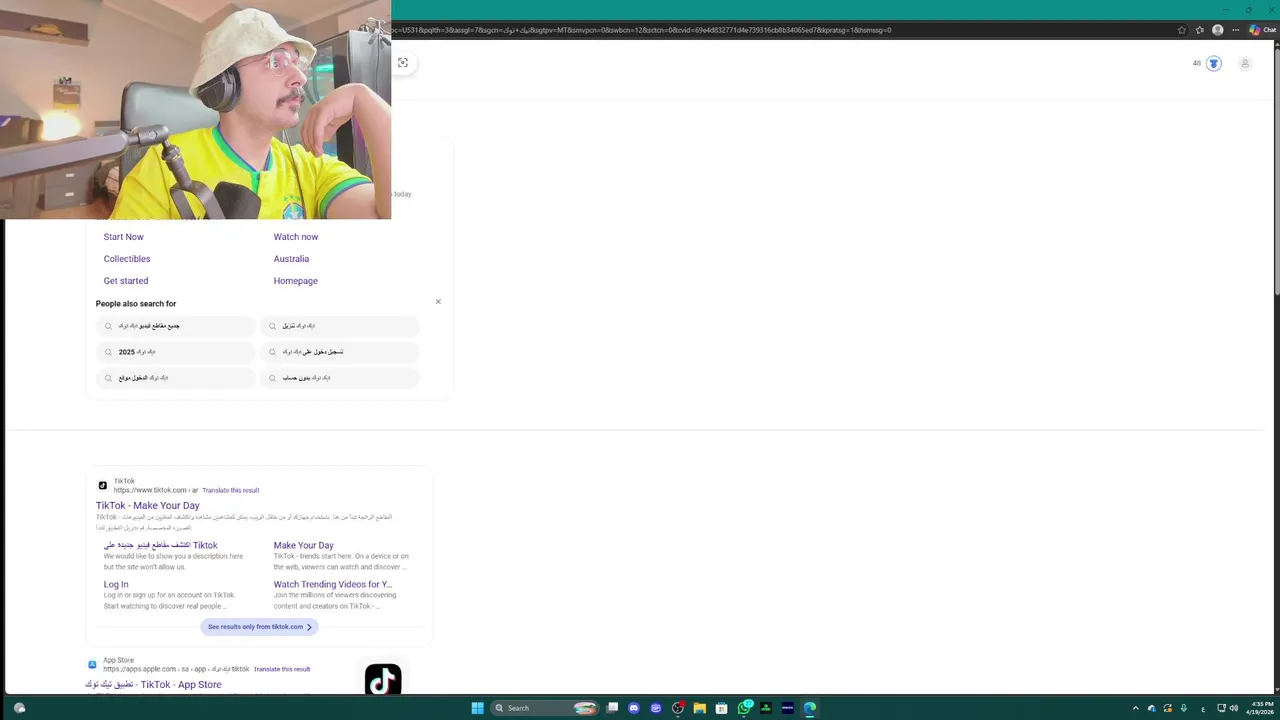This screenshot has width=1280, height=720.
Task: Search the suggestion containing 2025
Action: coord(176,352)
